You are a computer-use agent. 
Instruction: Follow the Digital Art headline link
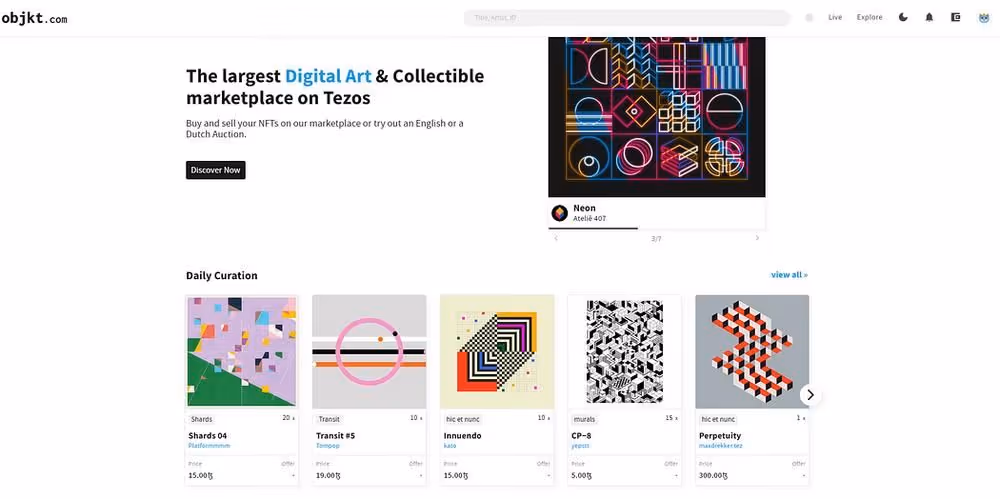tap(328, 76)
